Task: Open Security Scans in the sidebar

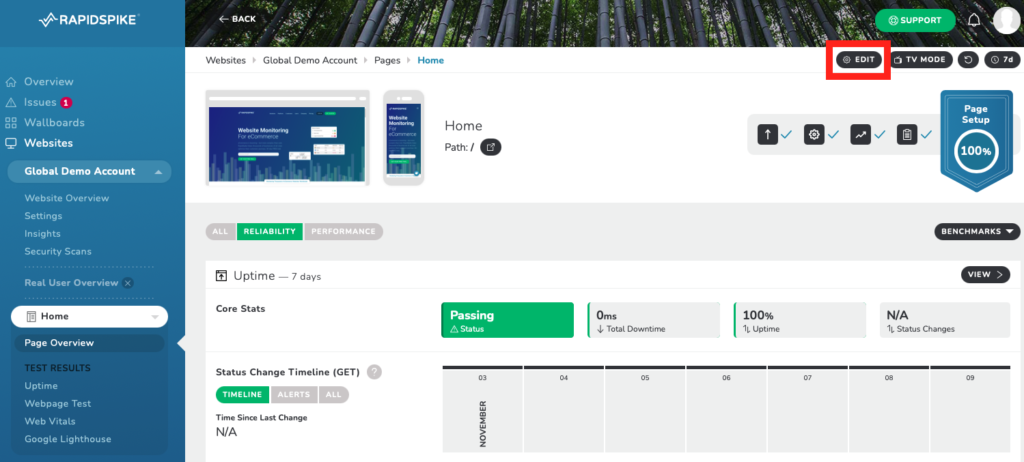Action: point(58,251)
